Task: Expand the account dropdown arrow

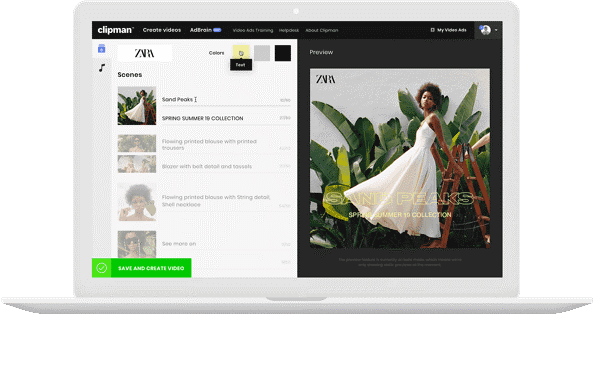Action: coord(496,30)
